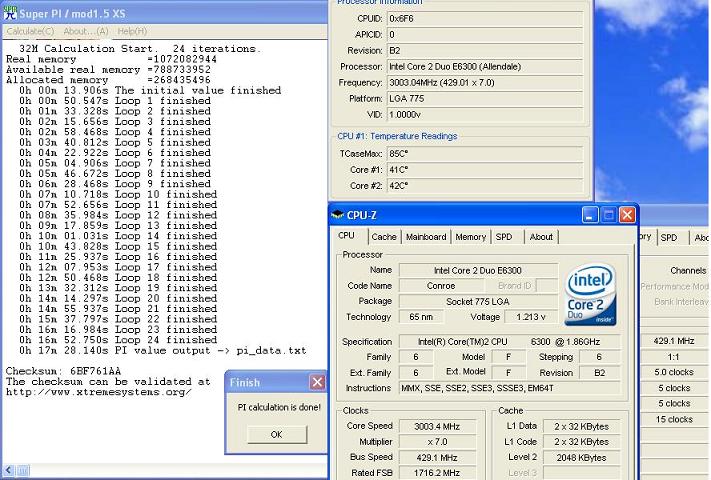Close the Finish dialog
Image resolution: width=711 pixels, height=480 pixels.
317,382
